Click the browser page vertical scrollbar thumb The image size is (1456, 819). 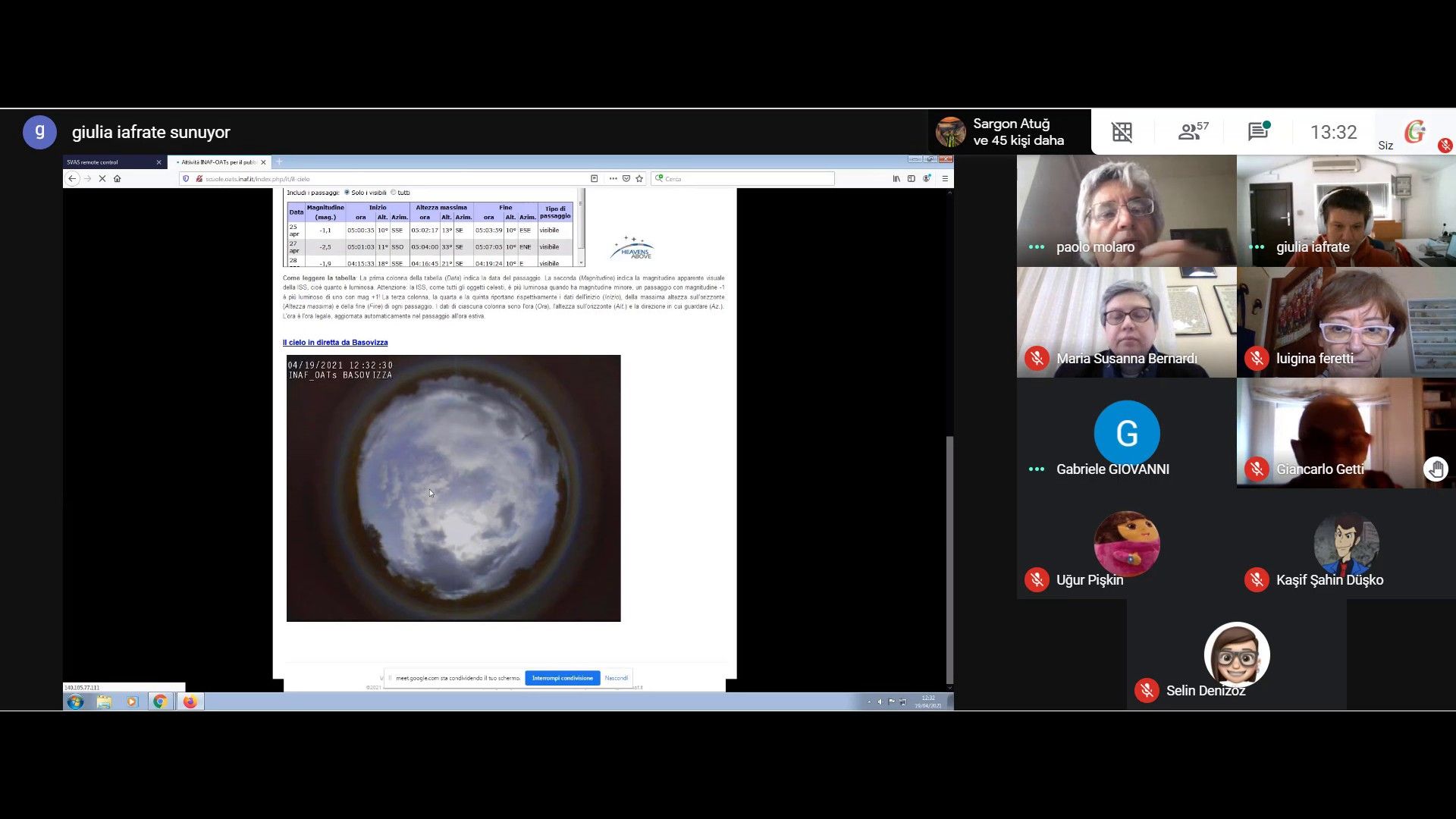[x=949, y=560]
